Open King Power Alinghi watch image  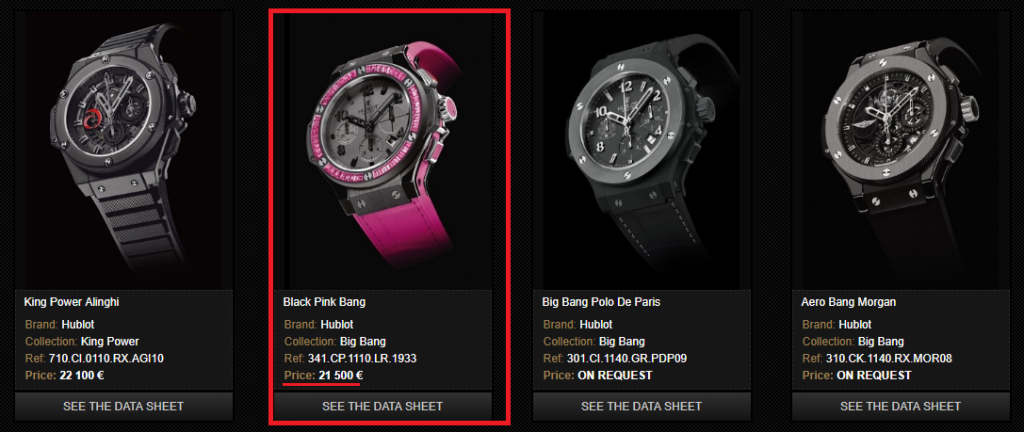(123, 150)
